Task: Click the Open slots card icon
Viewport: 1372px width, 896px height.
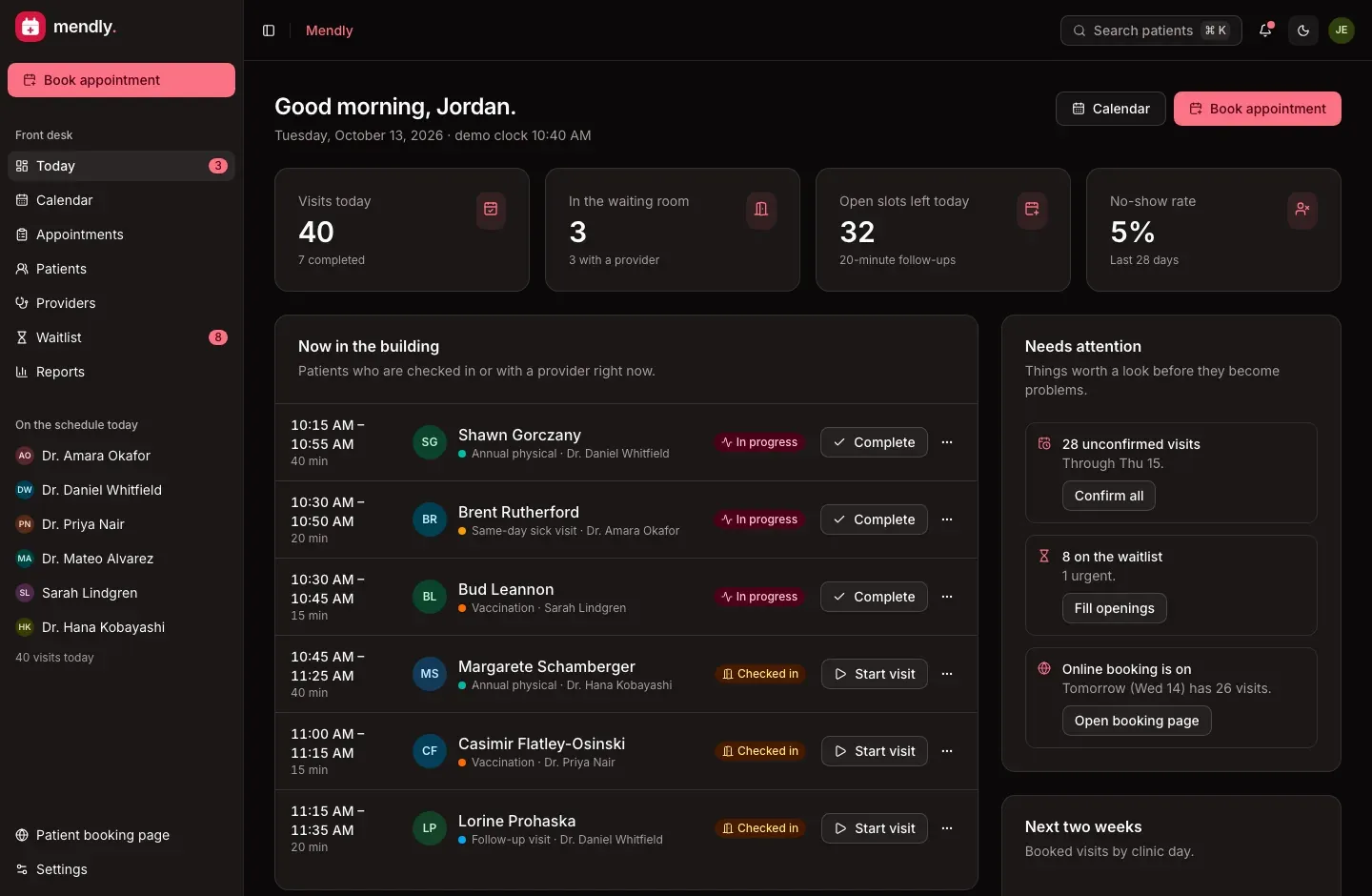Action: click(x=1032, y=209)
